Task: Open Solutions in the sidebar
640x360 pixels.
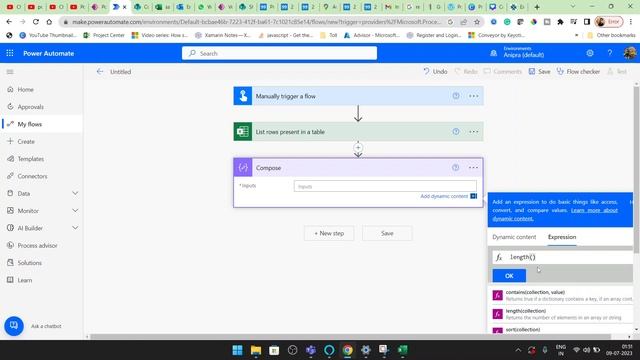Action: pyautogui.click(x=29, y=263)
